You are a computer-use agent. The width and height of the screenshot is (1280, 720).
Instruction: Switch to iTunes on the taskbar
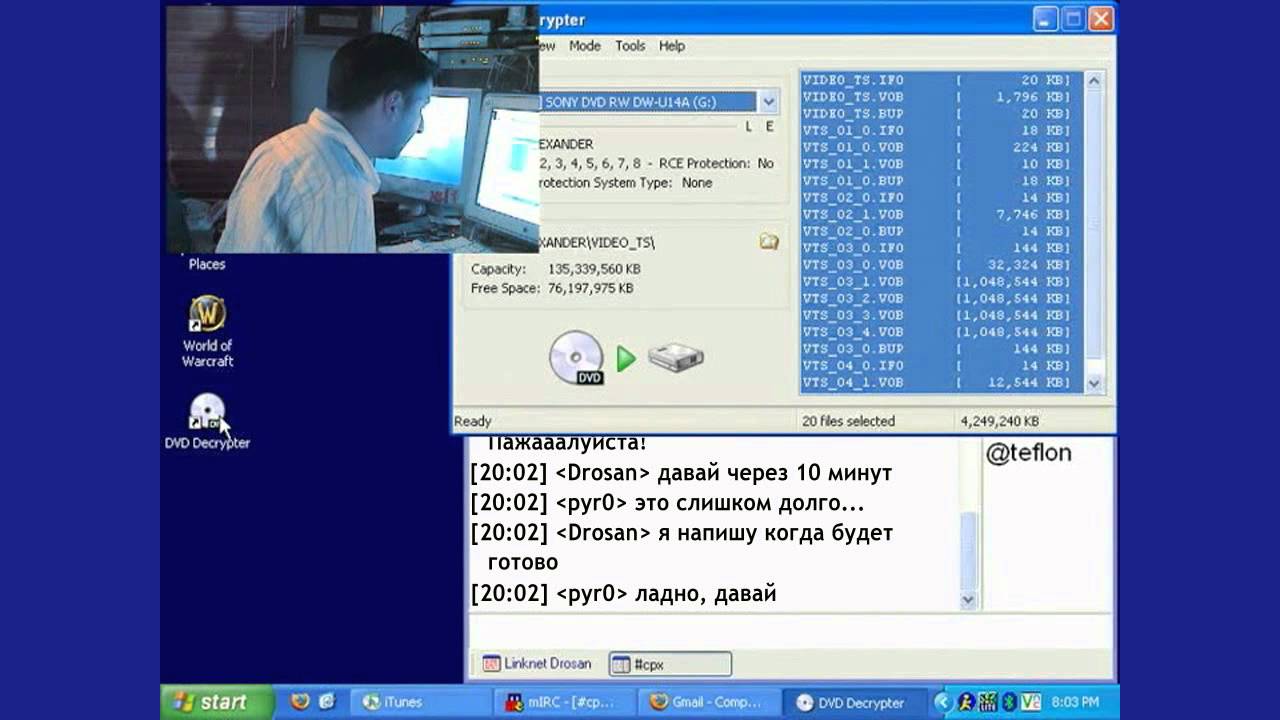click(422, 702)
